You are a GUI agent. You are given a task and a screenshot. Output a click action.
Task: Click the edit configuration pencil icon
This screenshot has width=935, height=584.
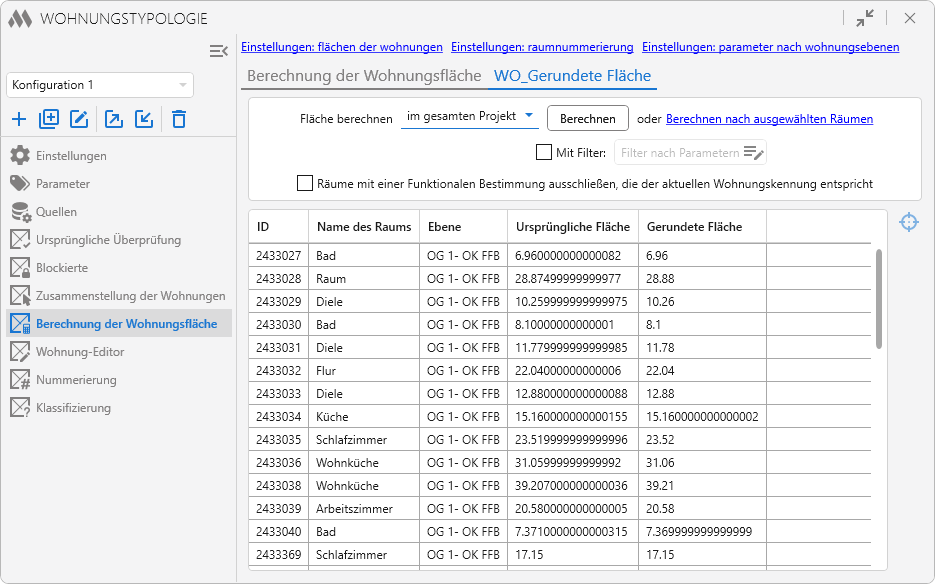tap(80, 119)
